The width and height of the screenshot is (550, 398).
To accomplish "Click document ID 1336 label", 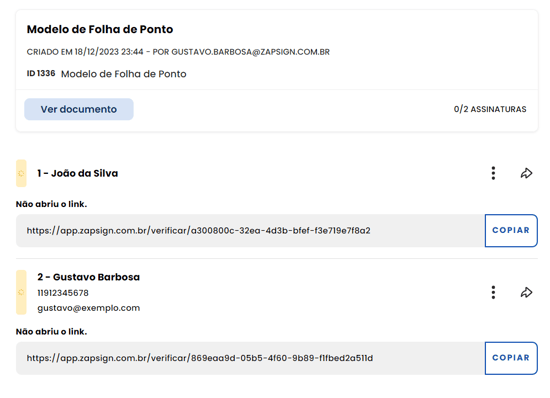I will coord(41,73).
